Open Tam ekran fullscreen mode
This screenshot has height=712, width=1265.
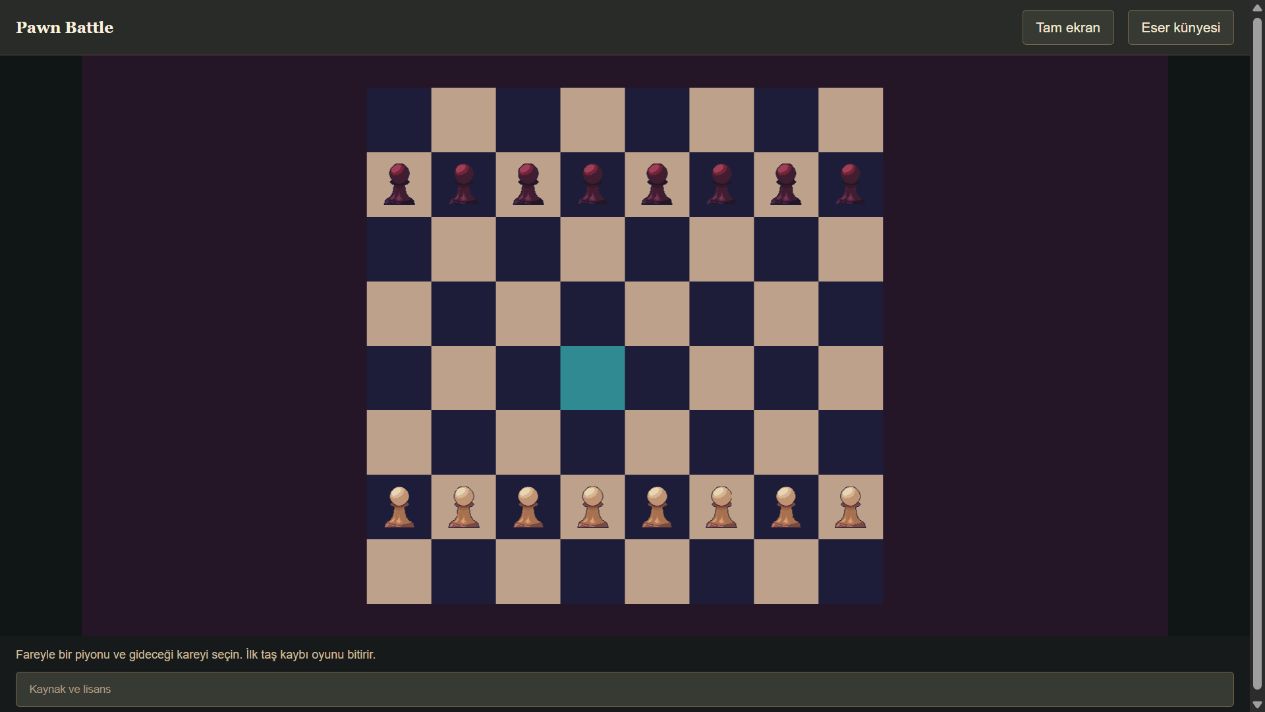pyautogui.click(x=1068, y=28)
